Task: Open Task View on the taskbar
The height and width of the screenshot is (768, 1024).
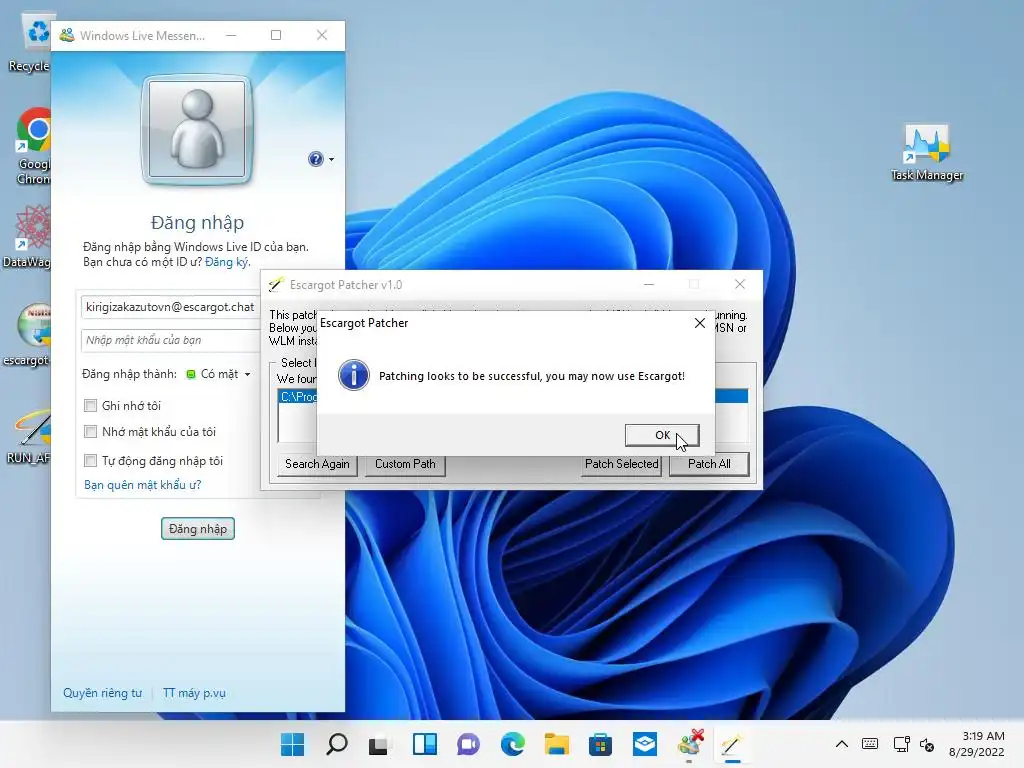Action: click(379, 744)
